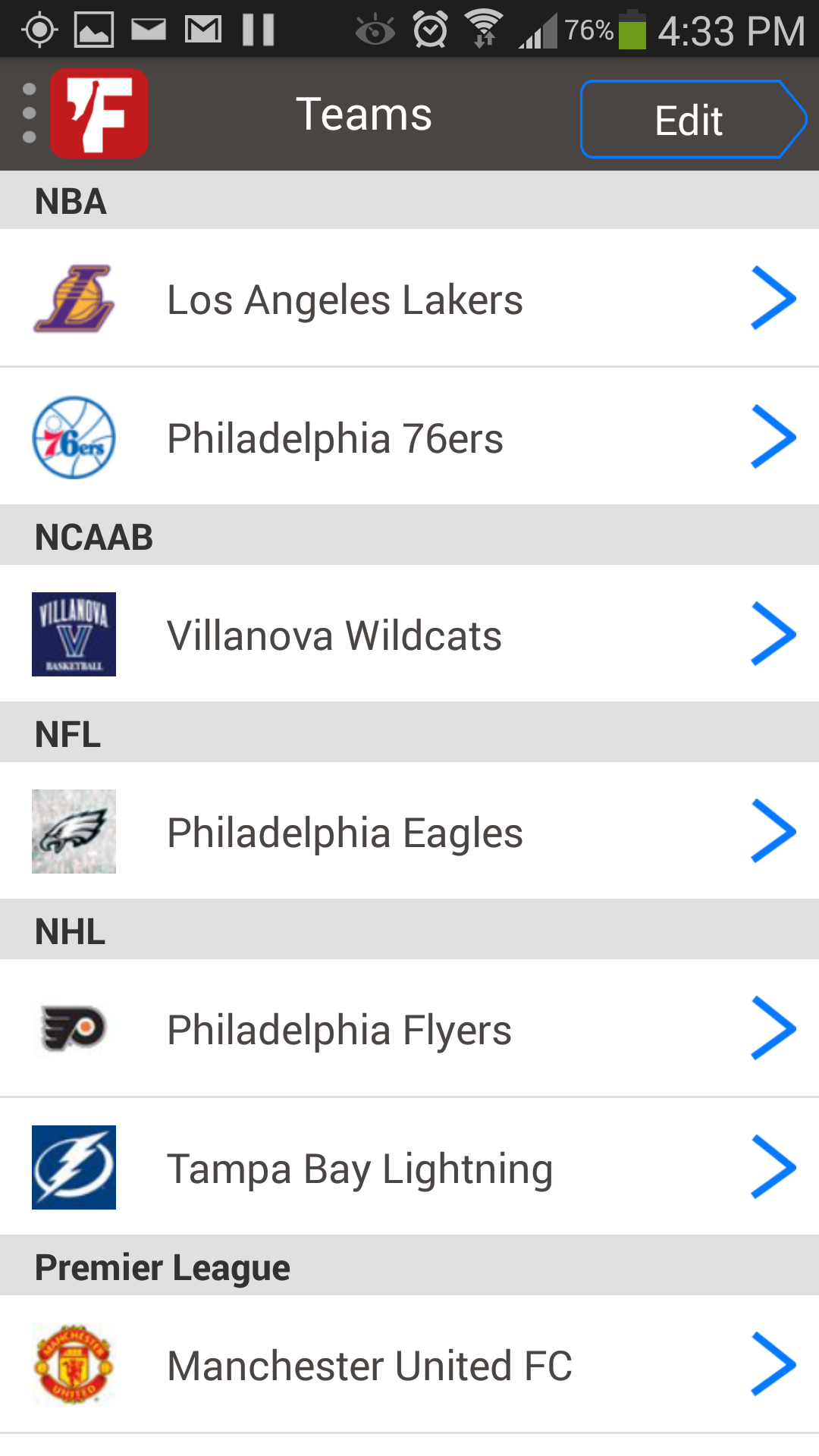This screenshot has height=1456, width=819.
Task: Tap the Manchester United crest
Action: 74,1364
